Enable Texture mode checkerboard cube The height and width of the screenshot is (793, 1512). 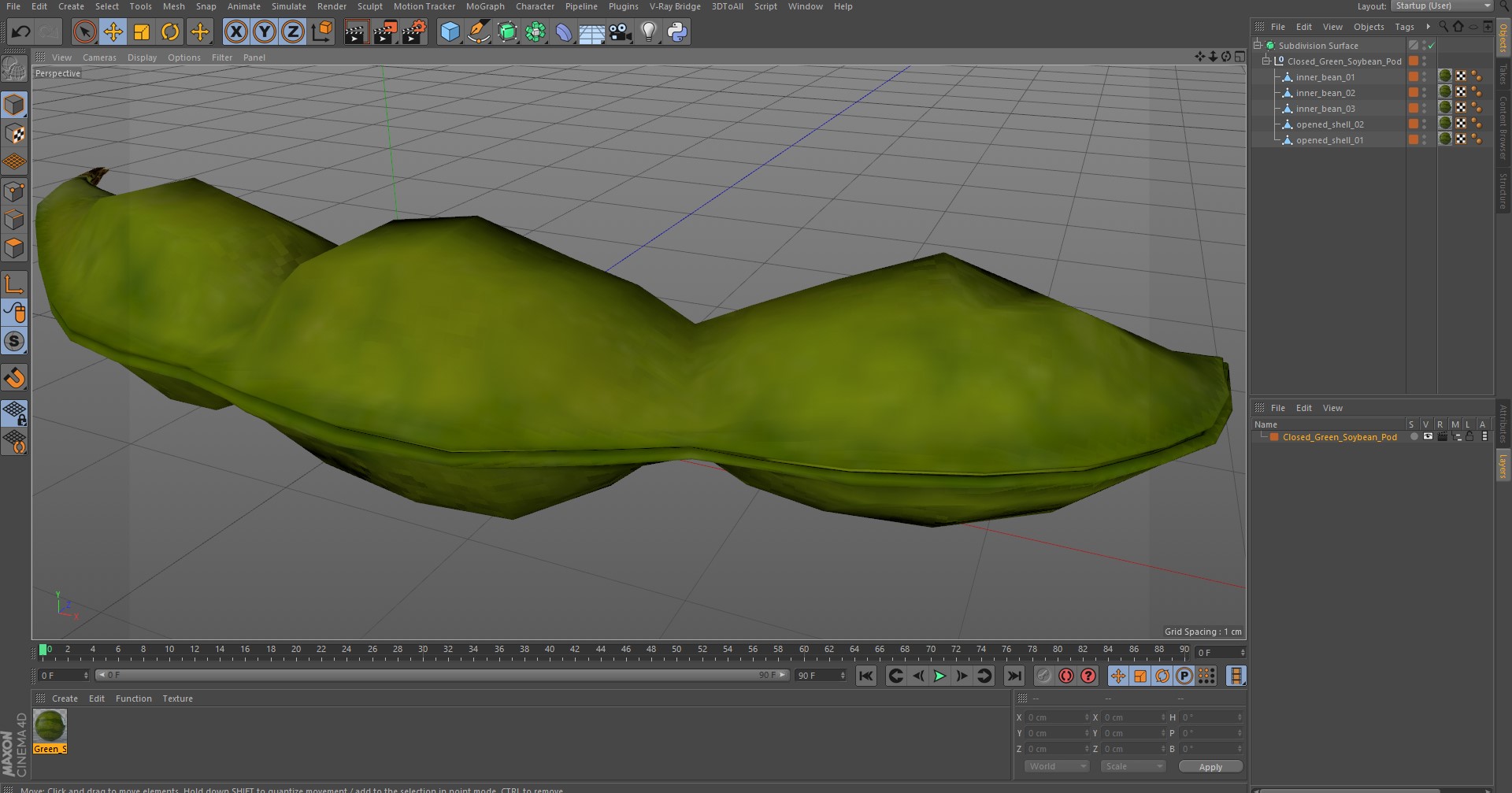pos(14,134)
